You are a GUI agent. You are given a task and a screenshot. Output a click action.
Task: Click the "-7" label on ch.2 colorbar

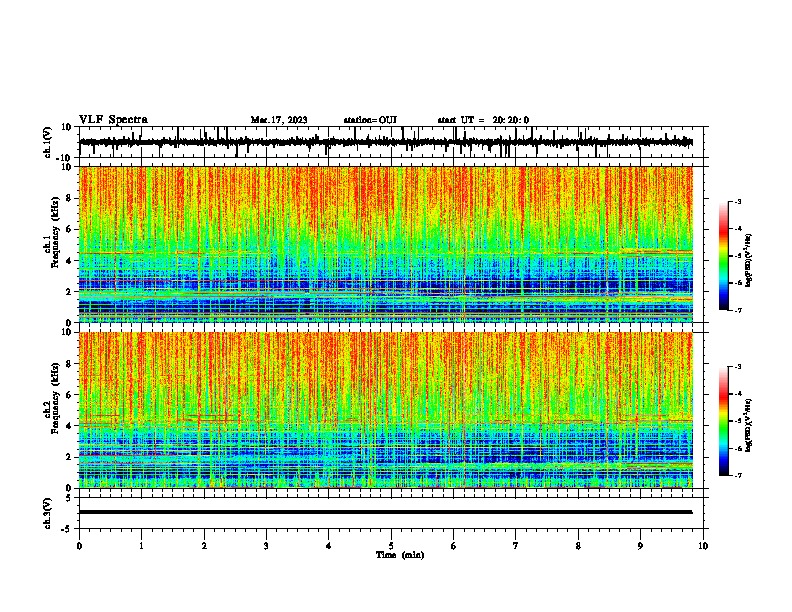(x=738, y=475)
